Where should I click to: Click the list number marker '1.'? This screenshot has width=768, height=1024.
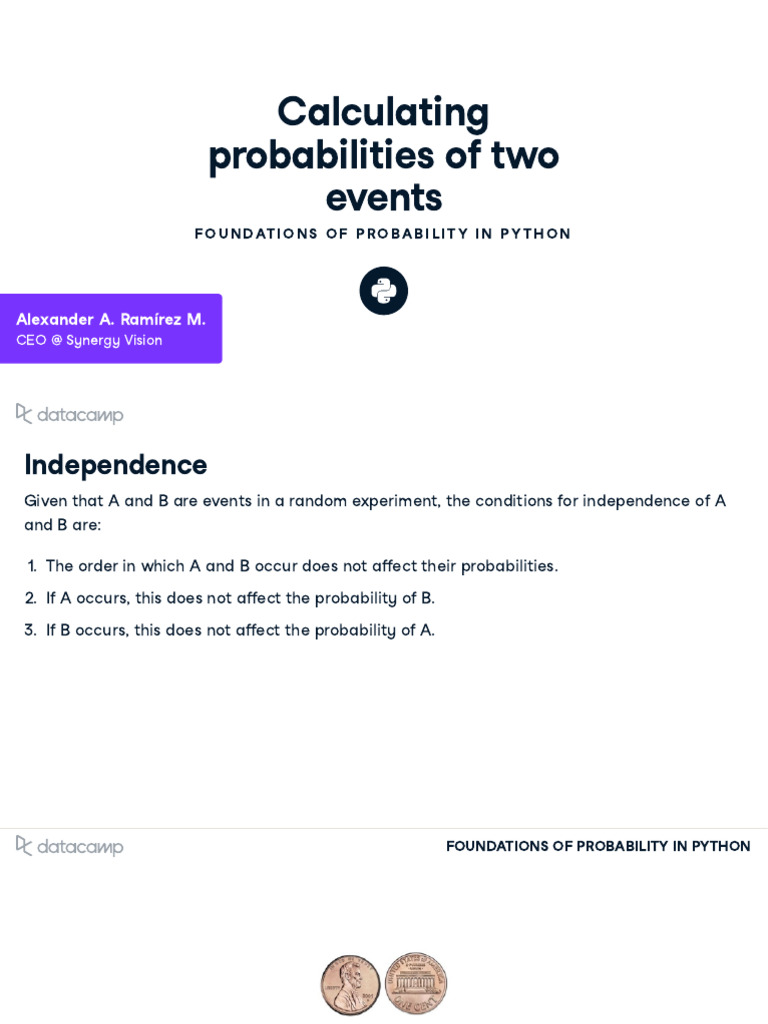pyautogui.click(x=32, y=566)
